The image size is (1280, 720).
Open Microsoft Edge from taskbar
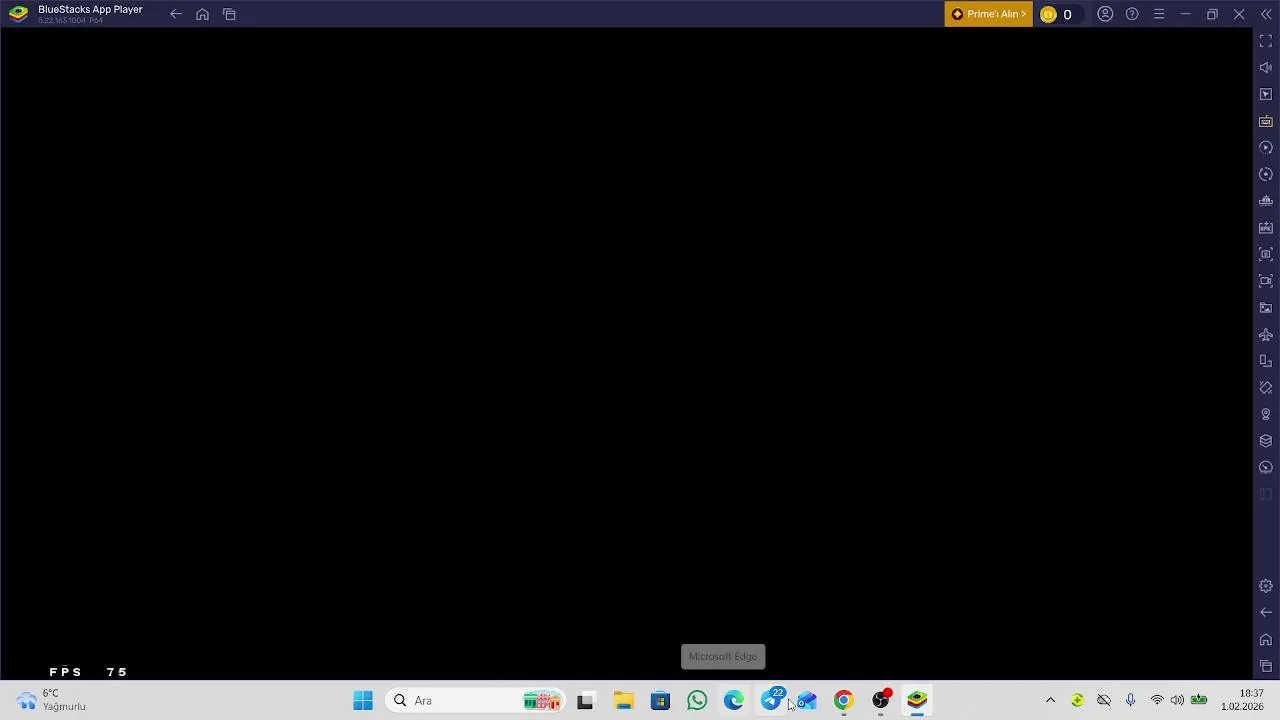734,701
